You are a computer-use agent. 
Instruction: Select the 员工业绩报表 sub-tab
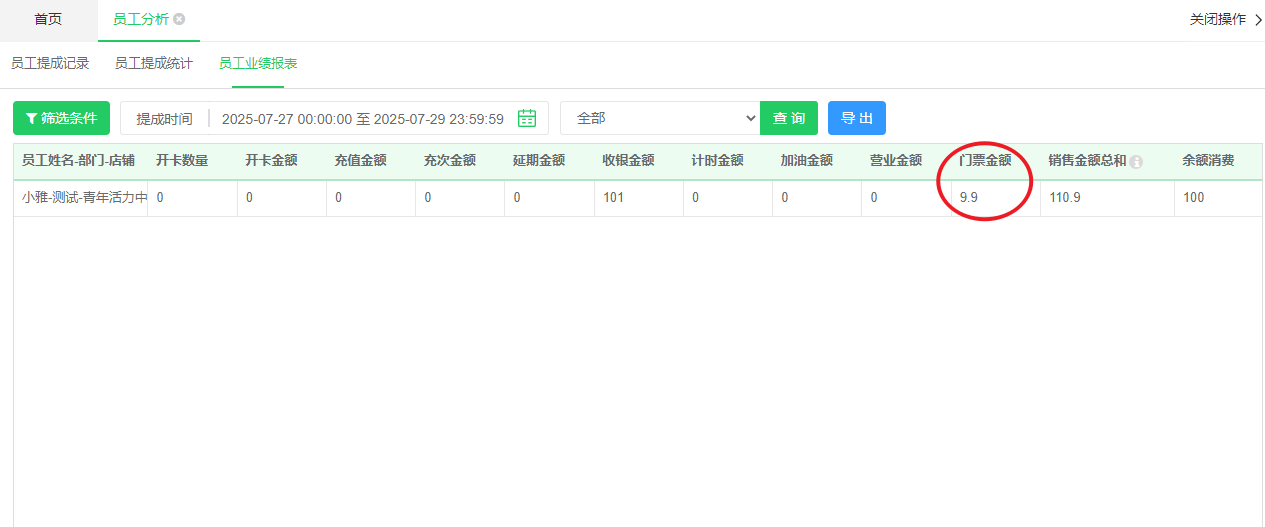[258, 63]
